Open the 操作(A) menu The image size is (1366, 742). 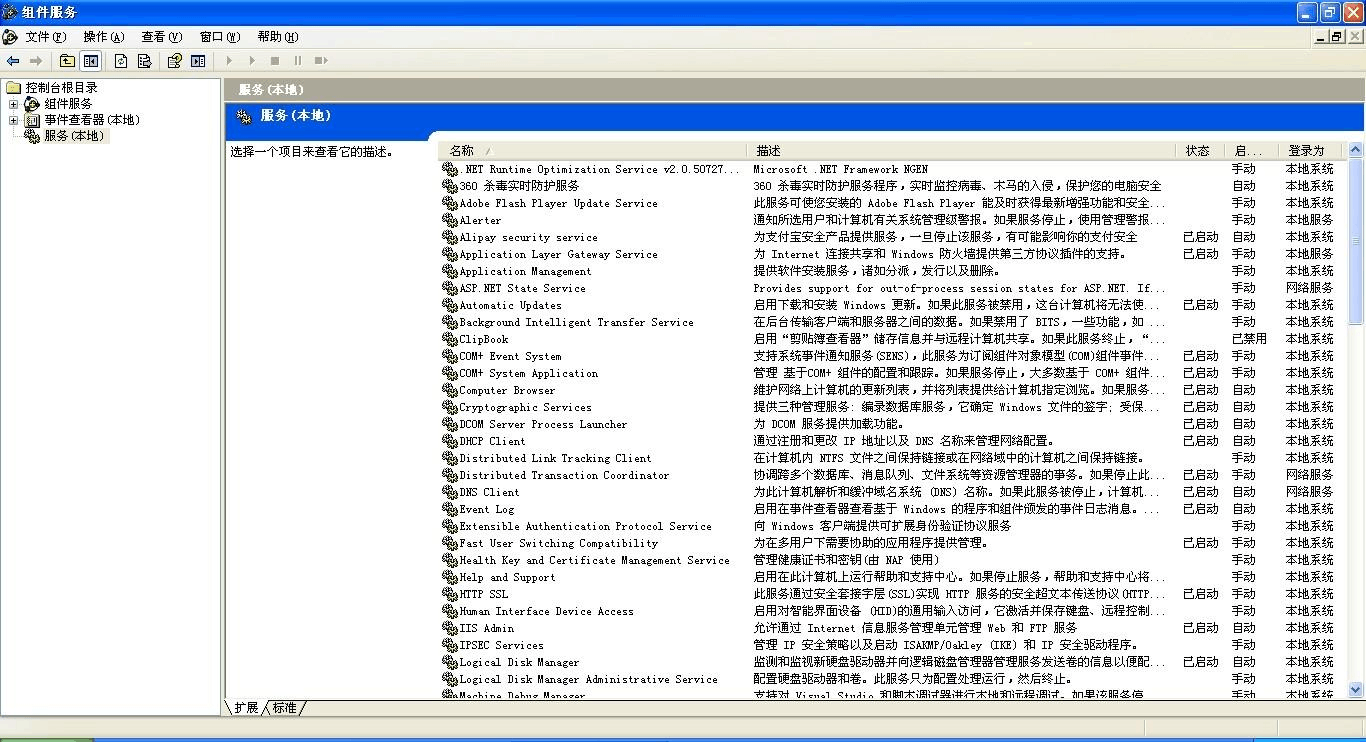pyautogui.click(x=104, y=37)
